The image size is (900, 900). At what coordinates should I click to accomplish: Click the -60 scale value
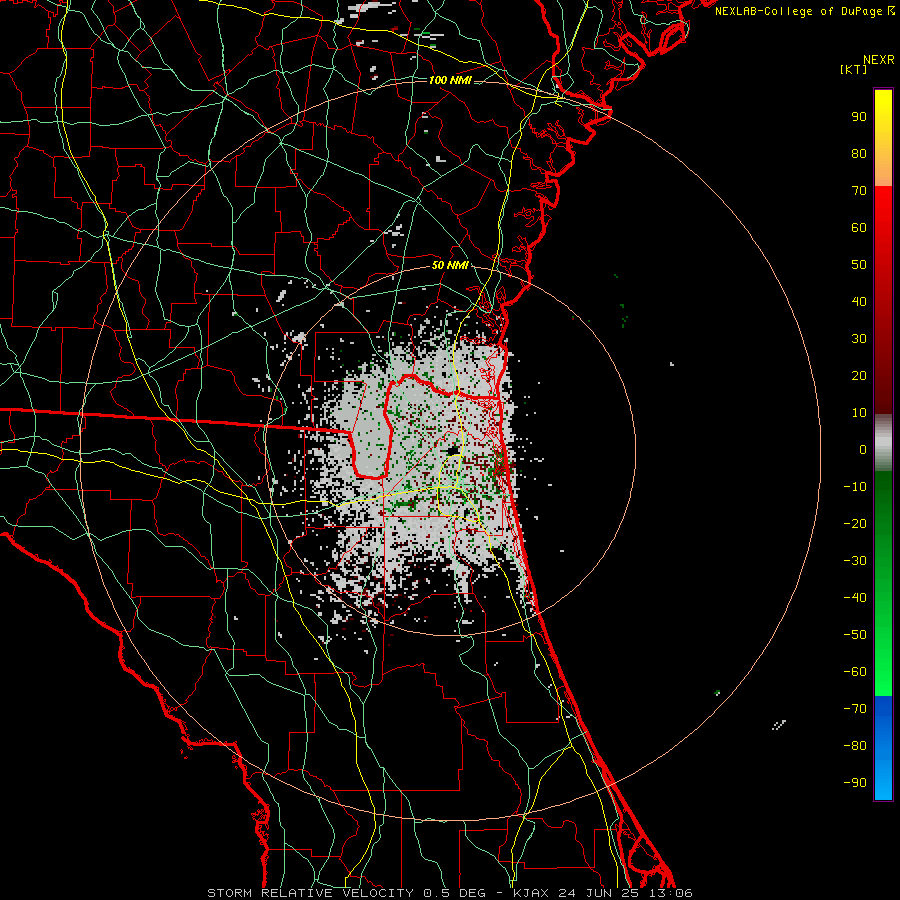click(x=855, y=672)
